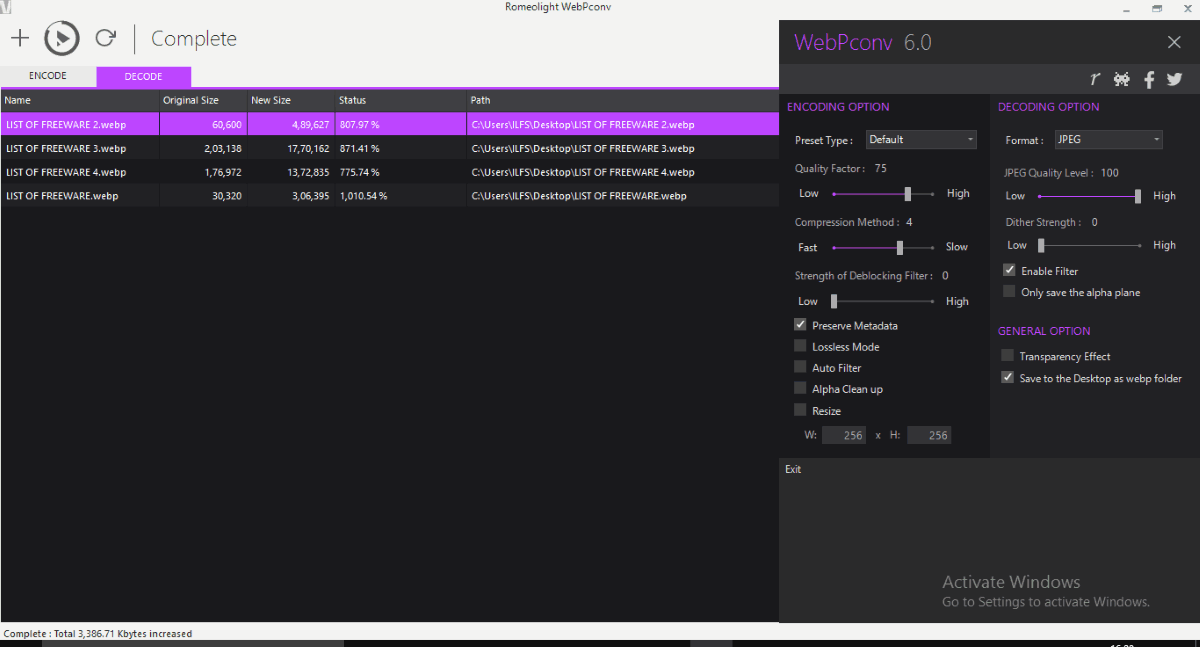
Task: Enable the Transparency Effect checkbox
Action: tap(1007, 356)
